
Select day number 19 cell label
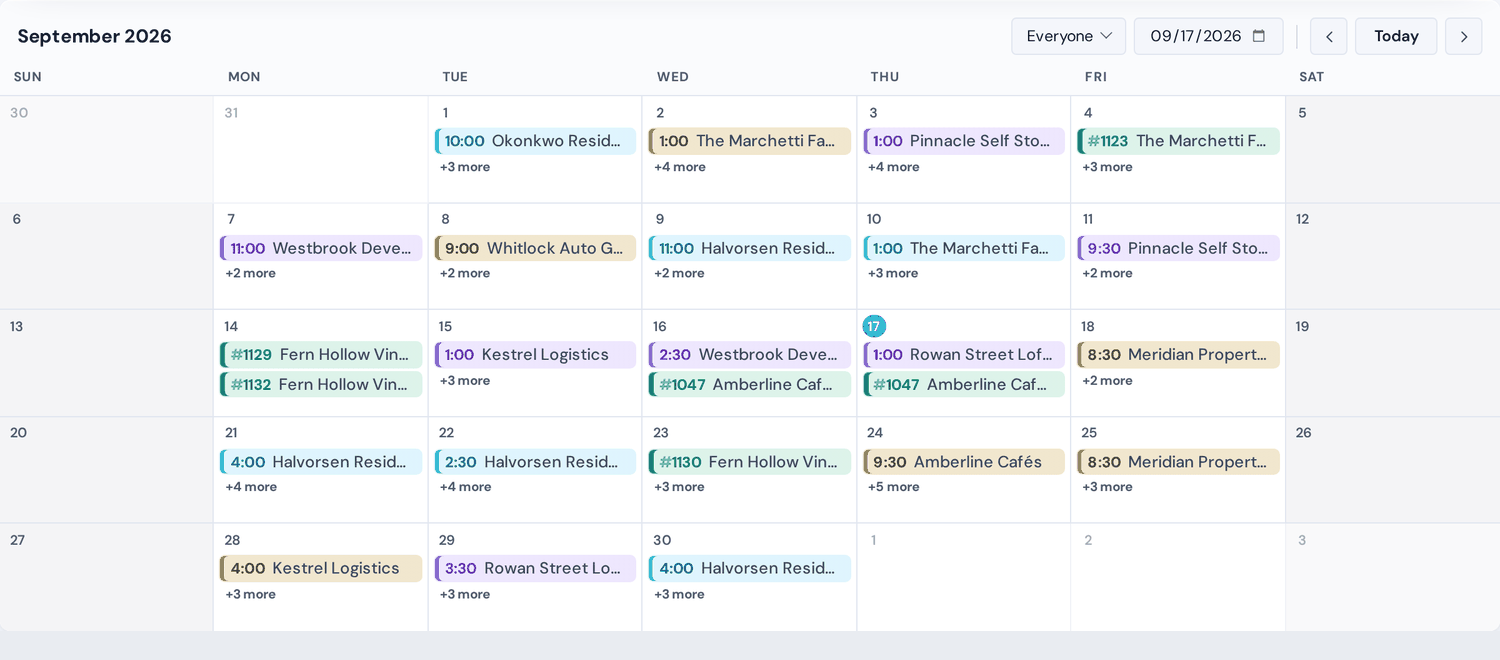1302,326
